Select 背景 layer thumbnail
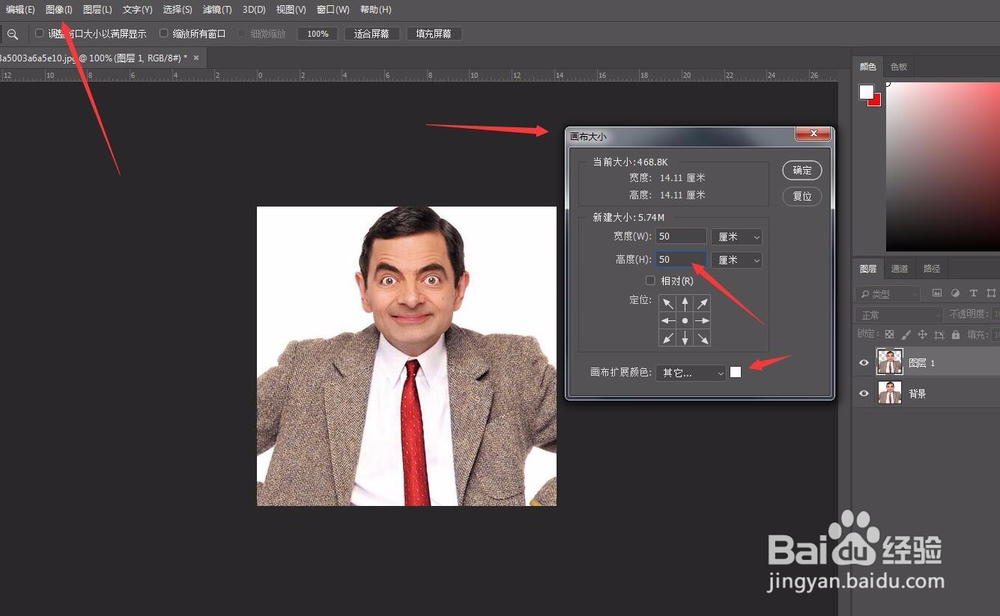Image resolution: width=1000 pixels, height=616 pixels. (x=890, y=393)
